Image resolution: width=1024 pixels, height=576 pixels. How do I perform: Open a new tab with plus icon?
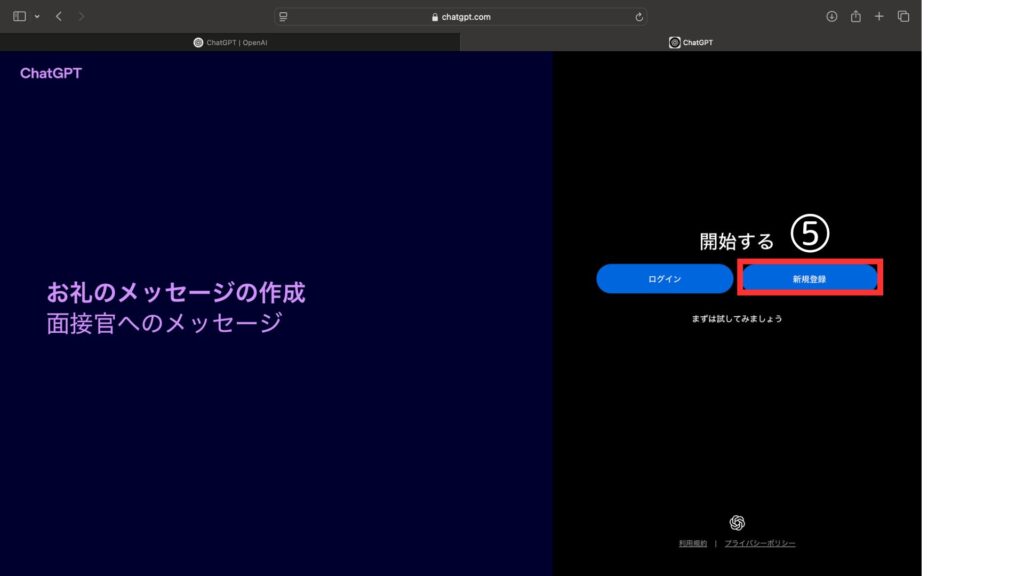879,16
